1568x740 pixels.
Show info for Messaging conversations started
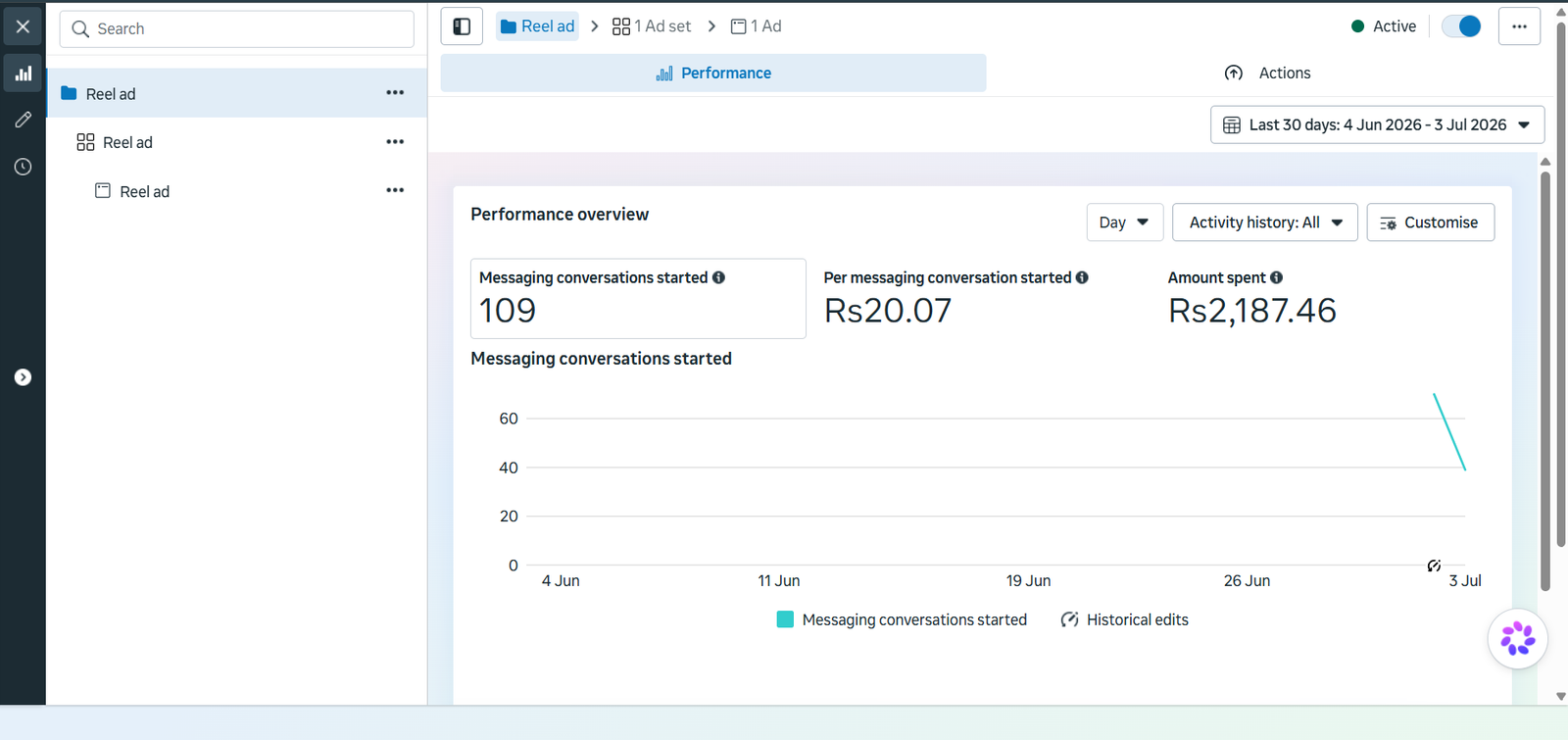718,277
